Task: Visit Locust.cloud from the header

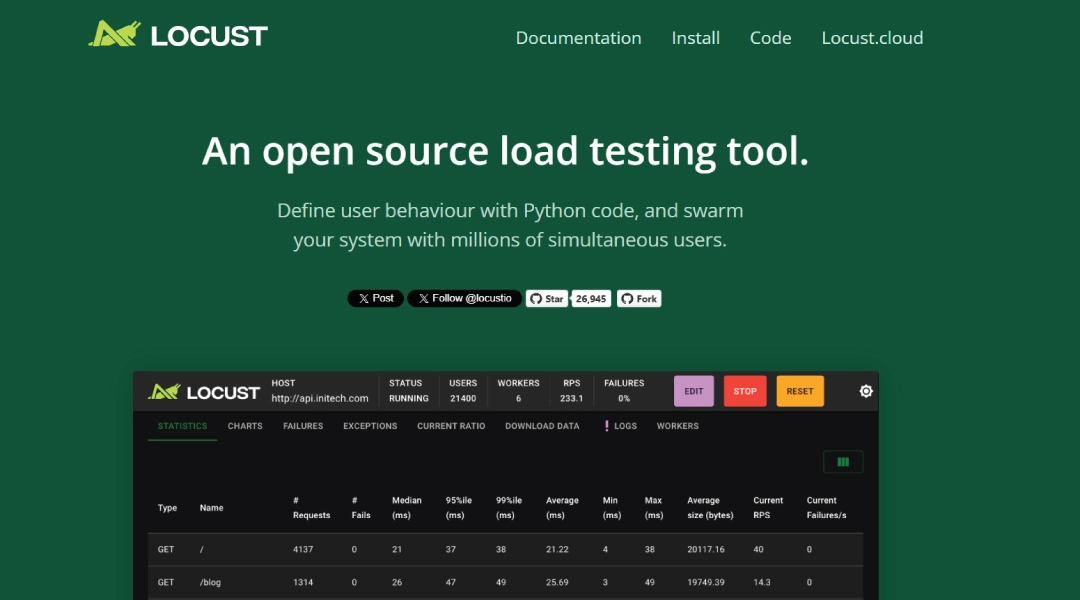Action: tap(872, 38)
